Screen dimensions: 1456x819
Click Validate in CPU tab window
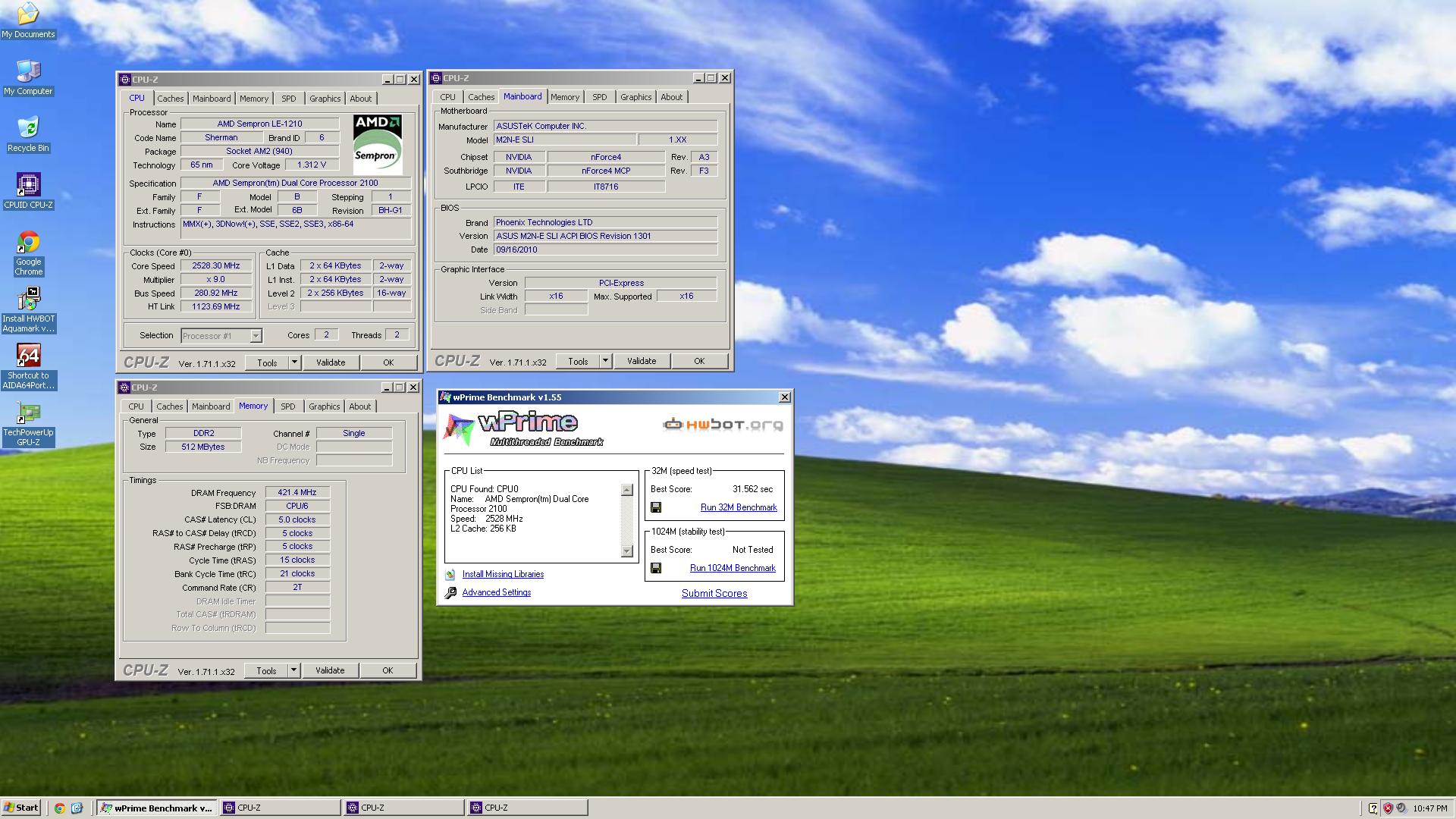[331, 362]
